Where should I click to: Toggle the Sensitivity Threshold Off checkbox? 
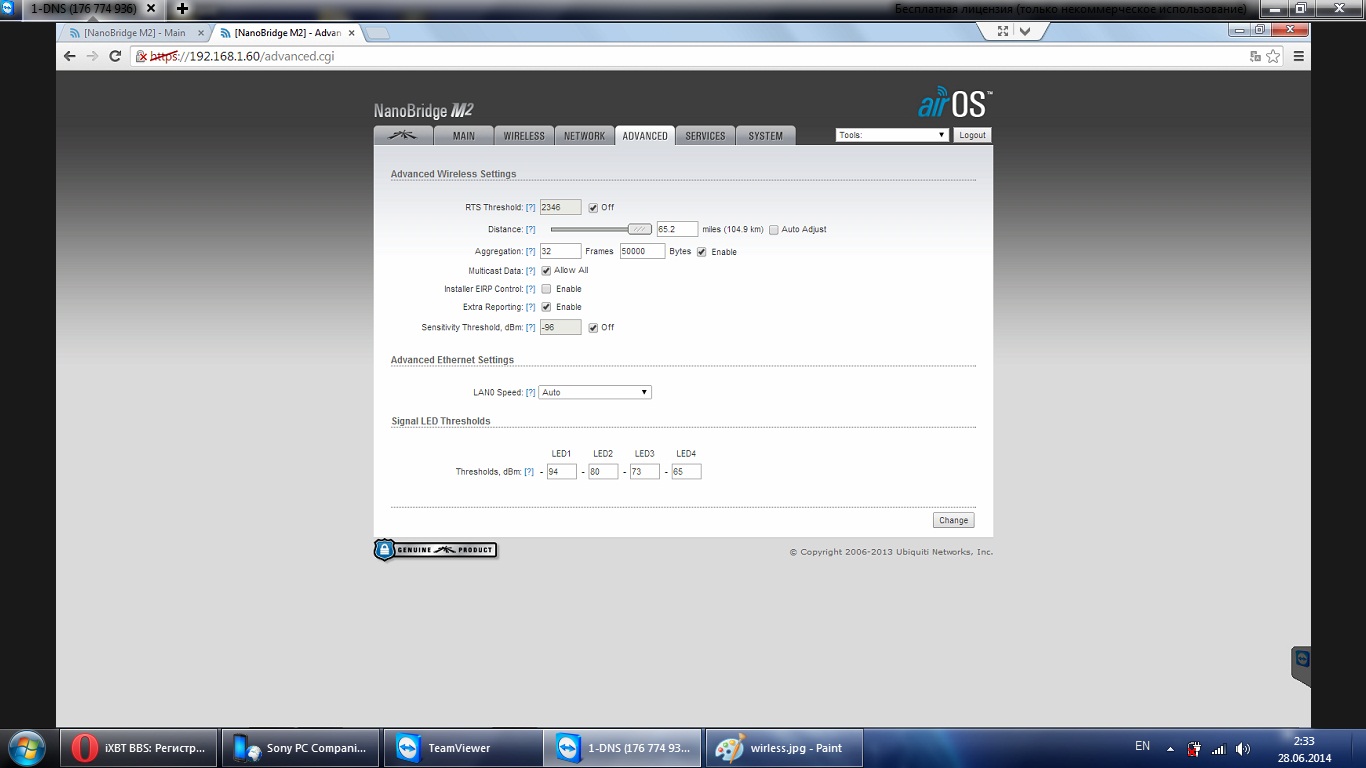click(593, 328)
